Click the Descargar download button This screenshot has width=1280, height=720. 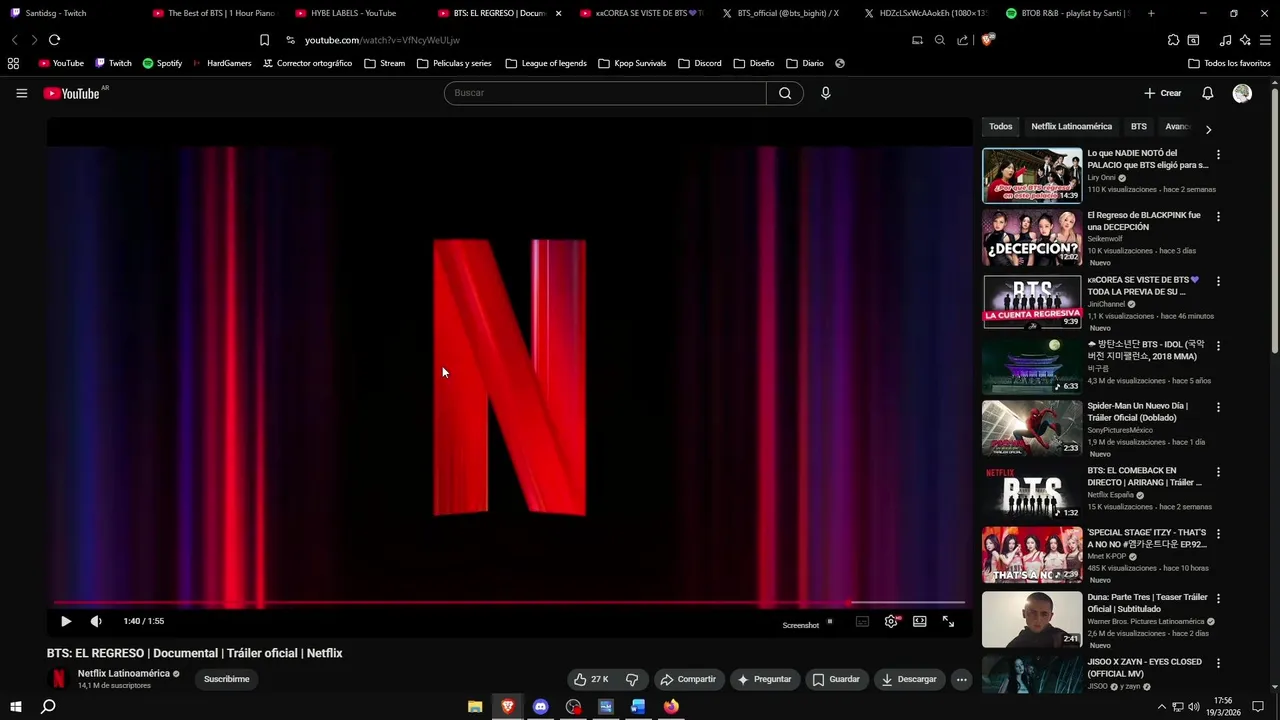(x=909, y=679)
